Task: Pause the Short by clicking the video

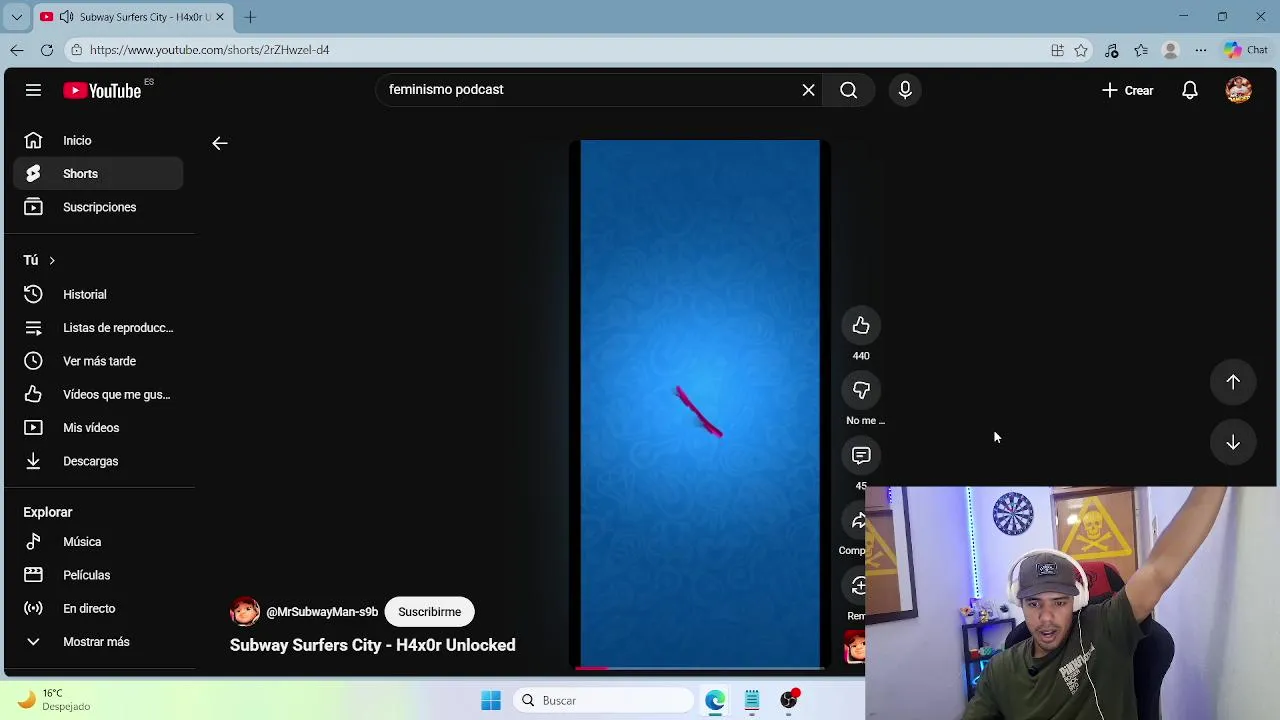Action: point(700,403)
